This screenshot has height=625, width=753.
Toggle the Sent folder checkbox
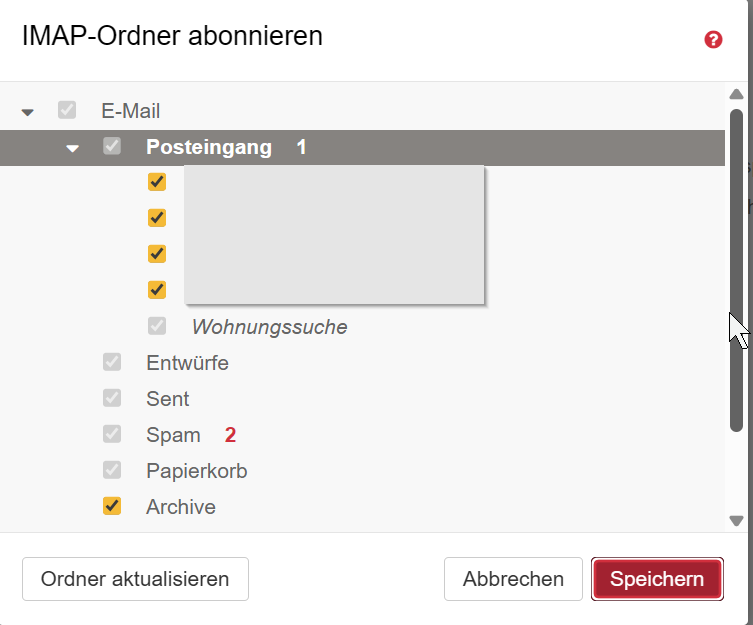(x=112, y=398)
